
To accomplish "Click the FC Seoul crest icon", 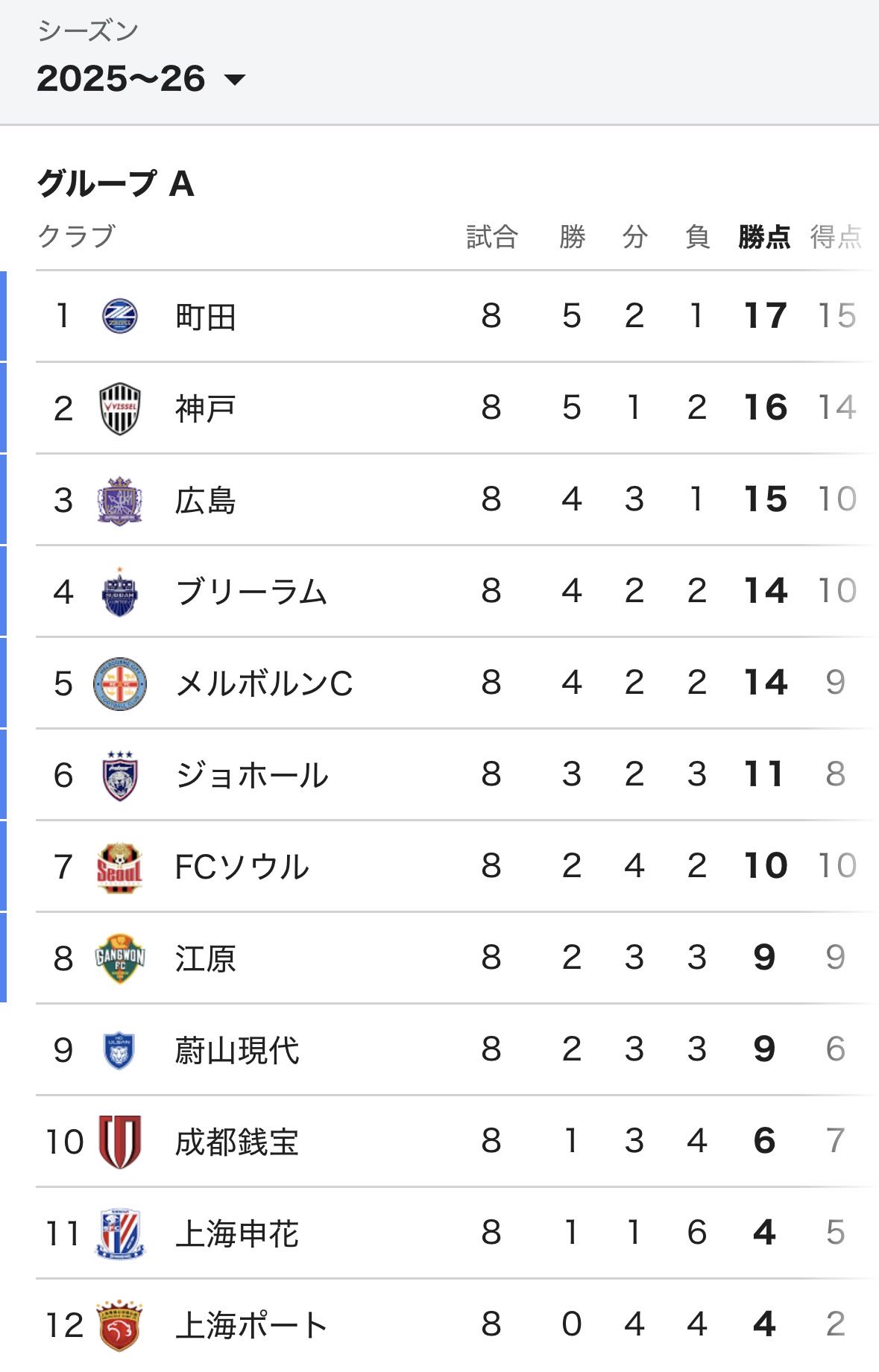I will pyautogui.click(x=119, y=867).
